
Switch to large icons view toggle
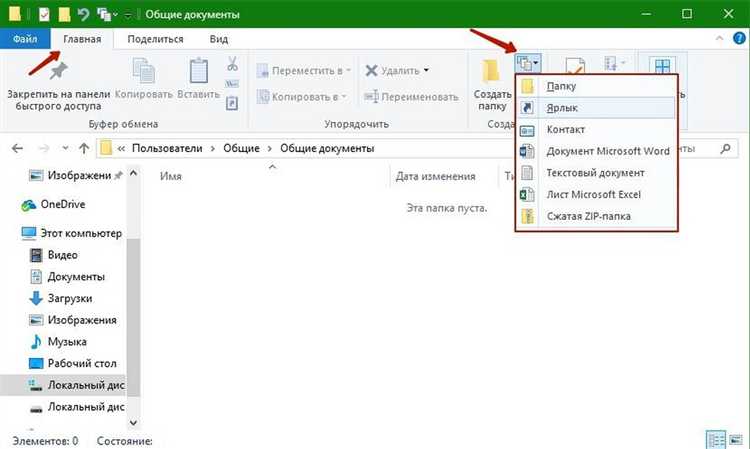737,440
